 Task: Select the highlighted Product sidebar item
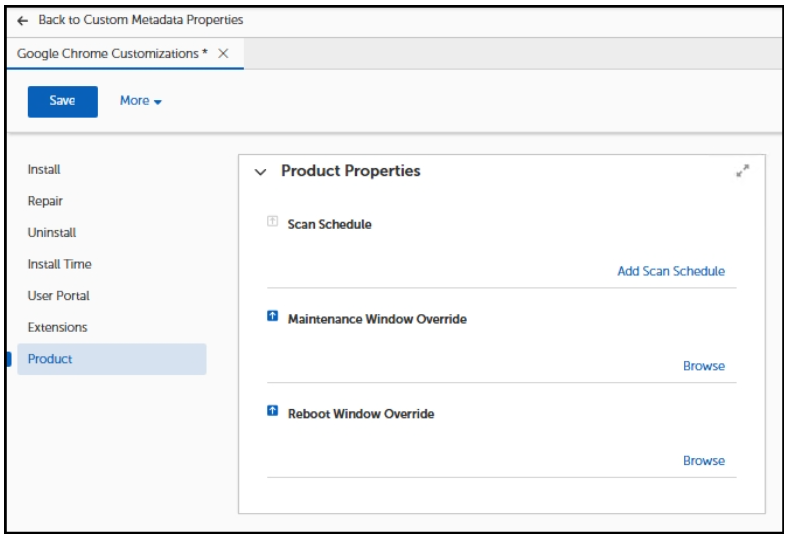[x=50, y=359]
